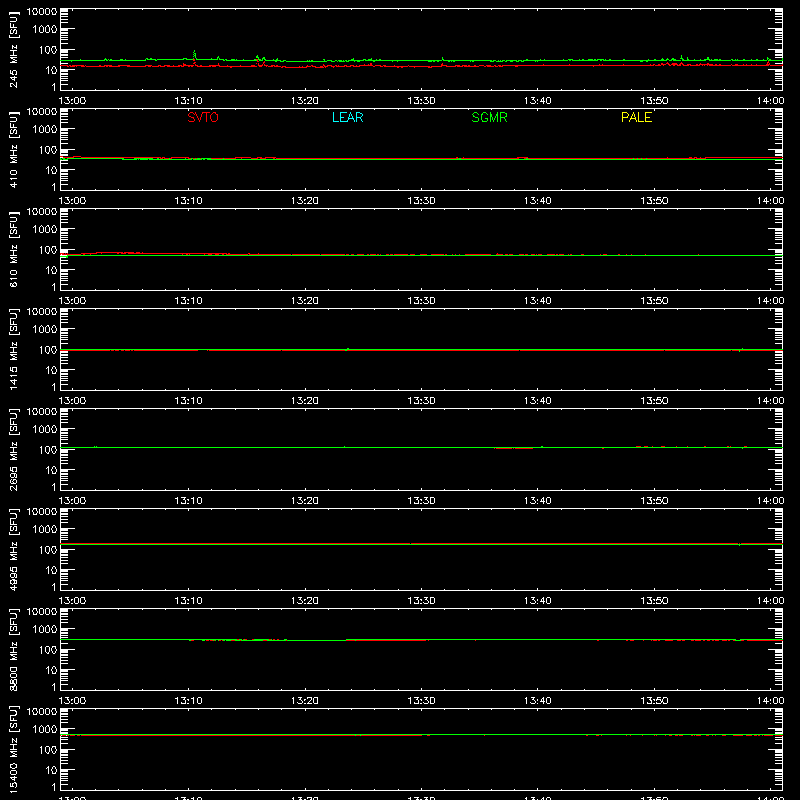
Task: Click 13:40 time label of 2695 MHz plot
Action: [537, 501]
